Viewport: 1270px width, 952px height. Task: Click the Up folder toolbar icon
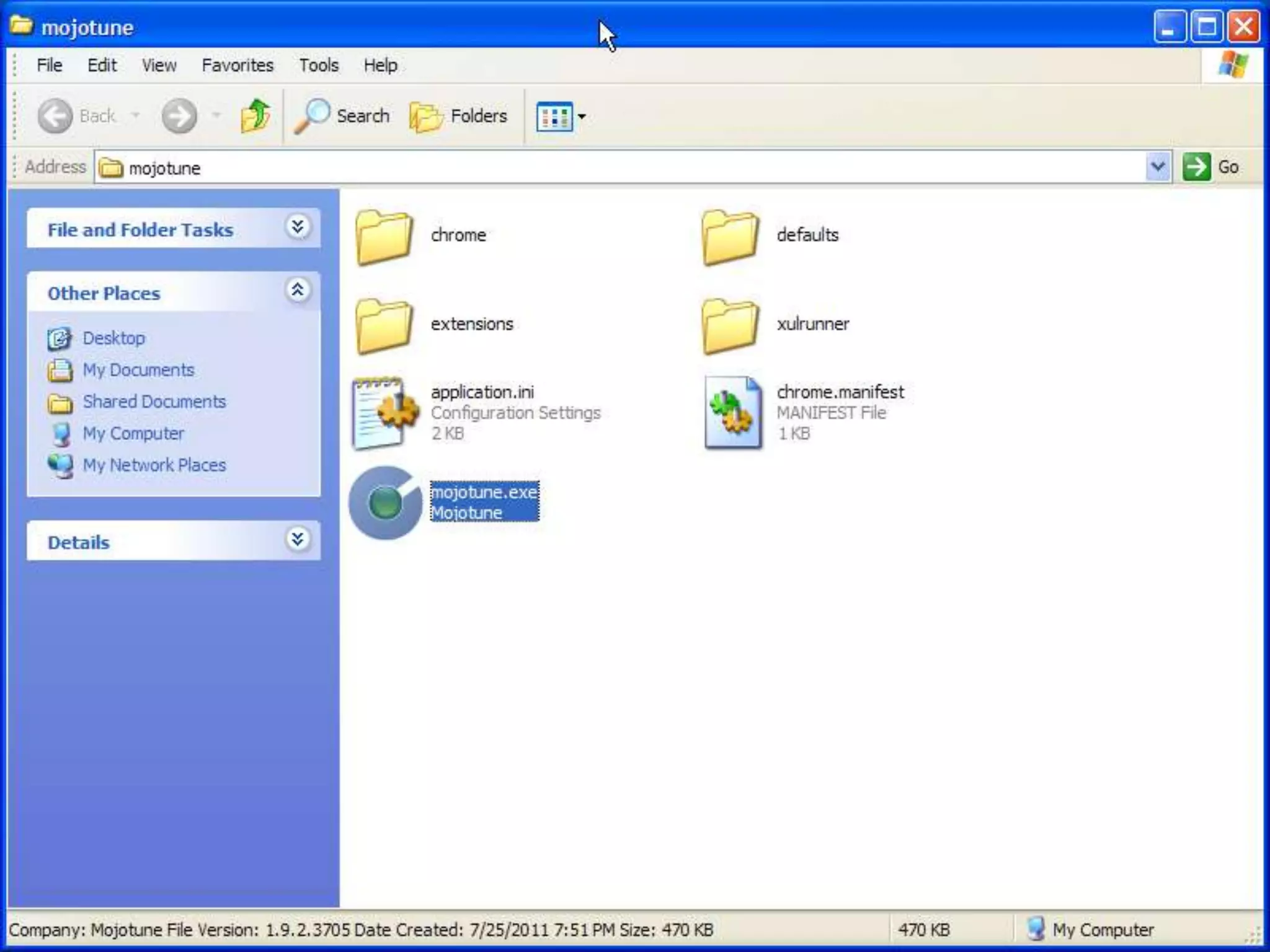(x=255, y=116)
